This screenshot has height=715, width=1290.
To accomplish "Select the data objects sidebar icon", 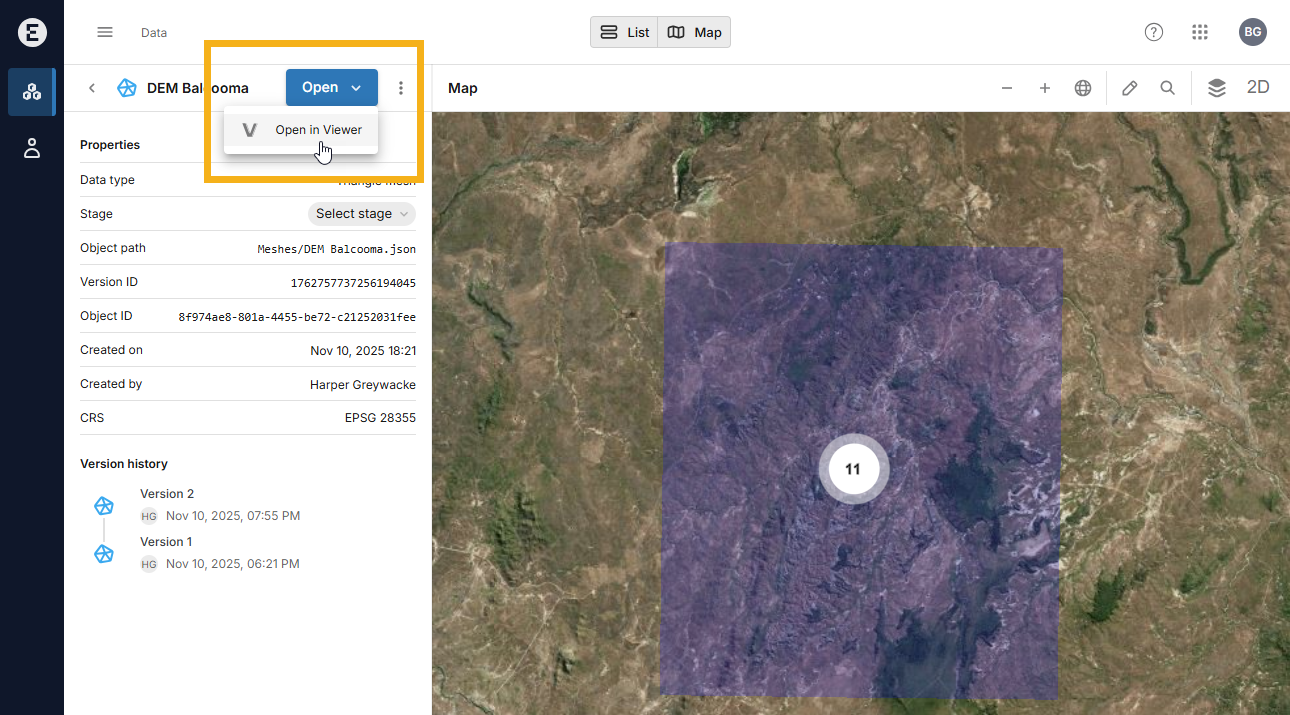I will point(32,92).
